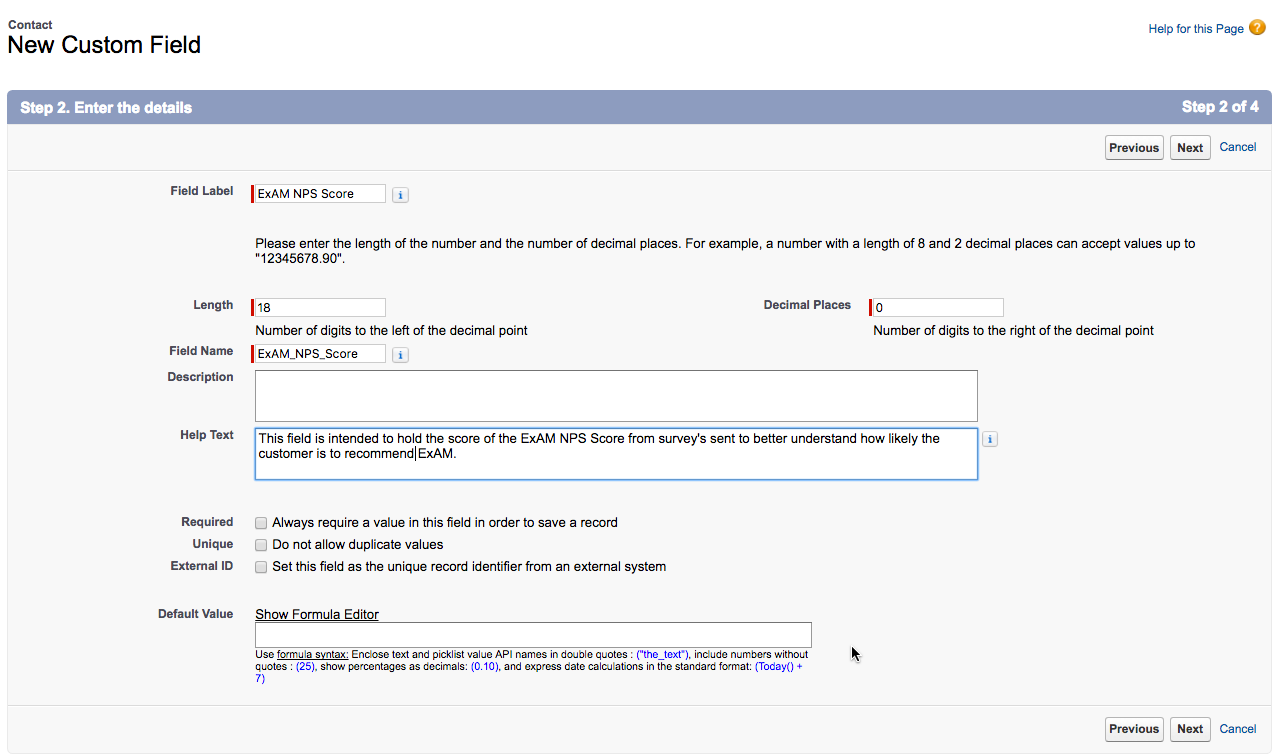The image size is (1277, 756).
Task: Click the "Set this field as the unique record identifier" text
Action: [469, 567]
